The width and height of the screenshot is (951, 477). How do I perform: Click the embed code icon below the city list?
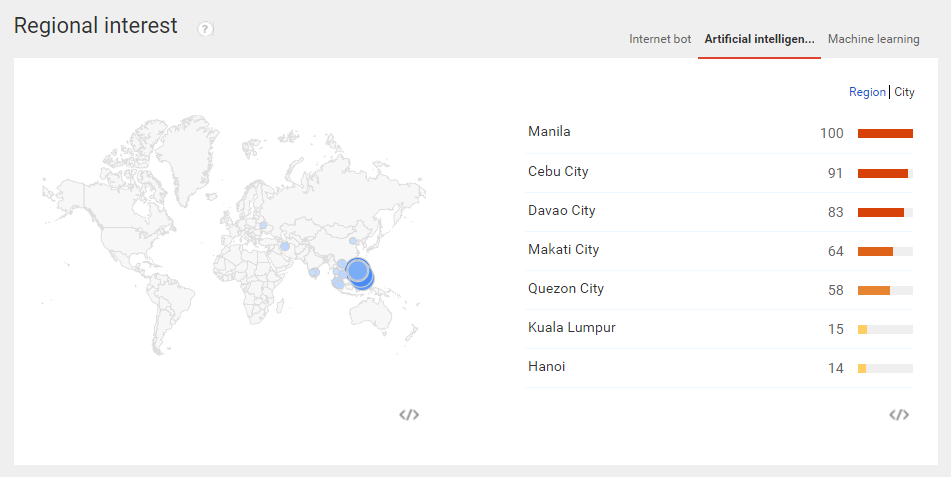899,414
